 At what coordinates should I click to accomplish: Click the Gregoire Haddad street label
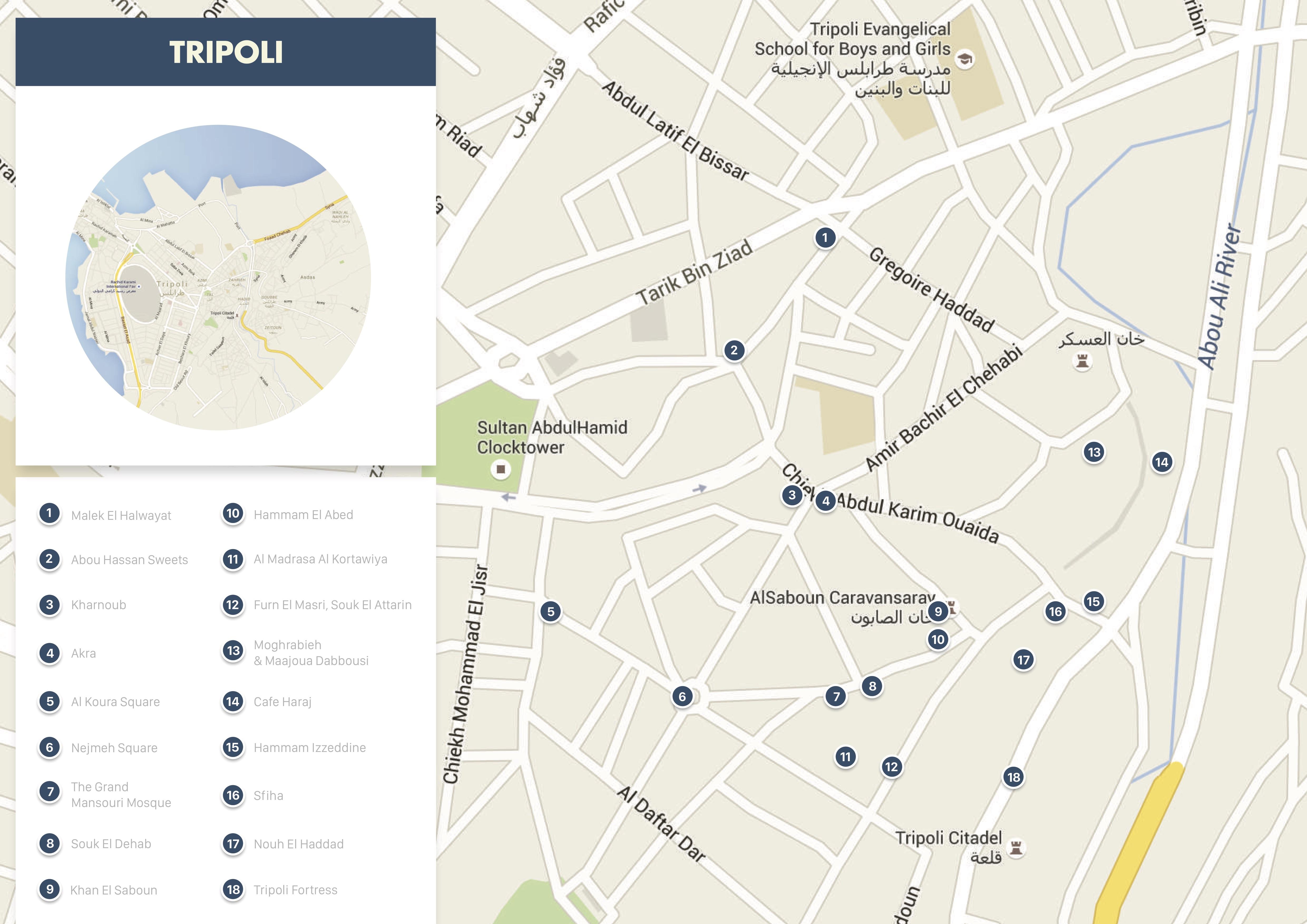(932, 290)
